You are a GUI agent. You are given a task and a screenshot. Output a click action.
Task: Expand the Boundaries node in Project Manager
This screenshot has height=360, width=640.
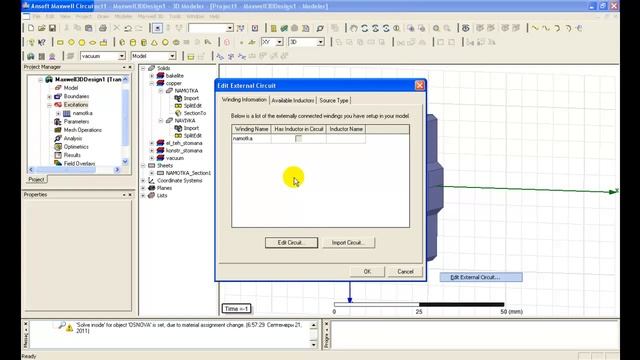click(x=49, y=97)
